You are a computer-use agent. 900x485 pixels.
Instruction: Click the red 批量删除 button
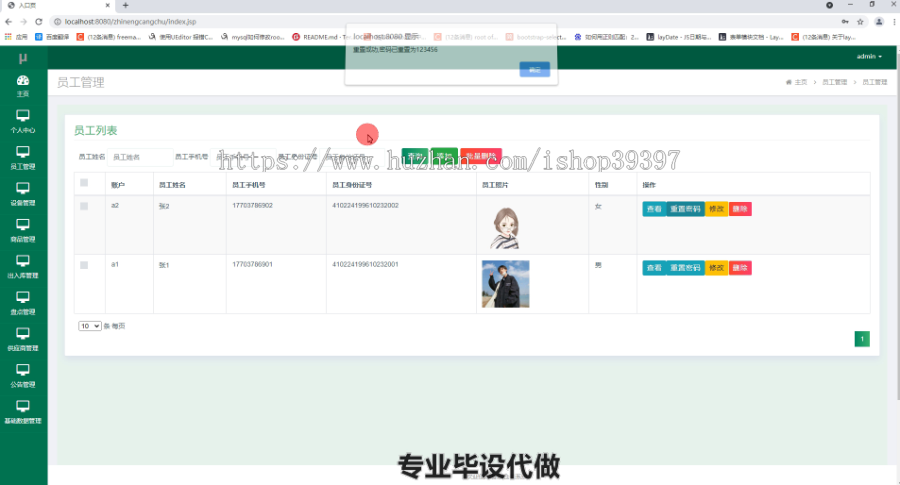coord(481,156)
